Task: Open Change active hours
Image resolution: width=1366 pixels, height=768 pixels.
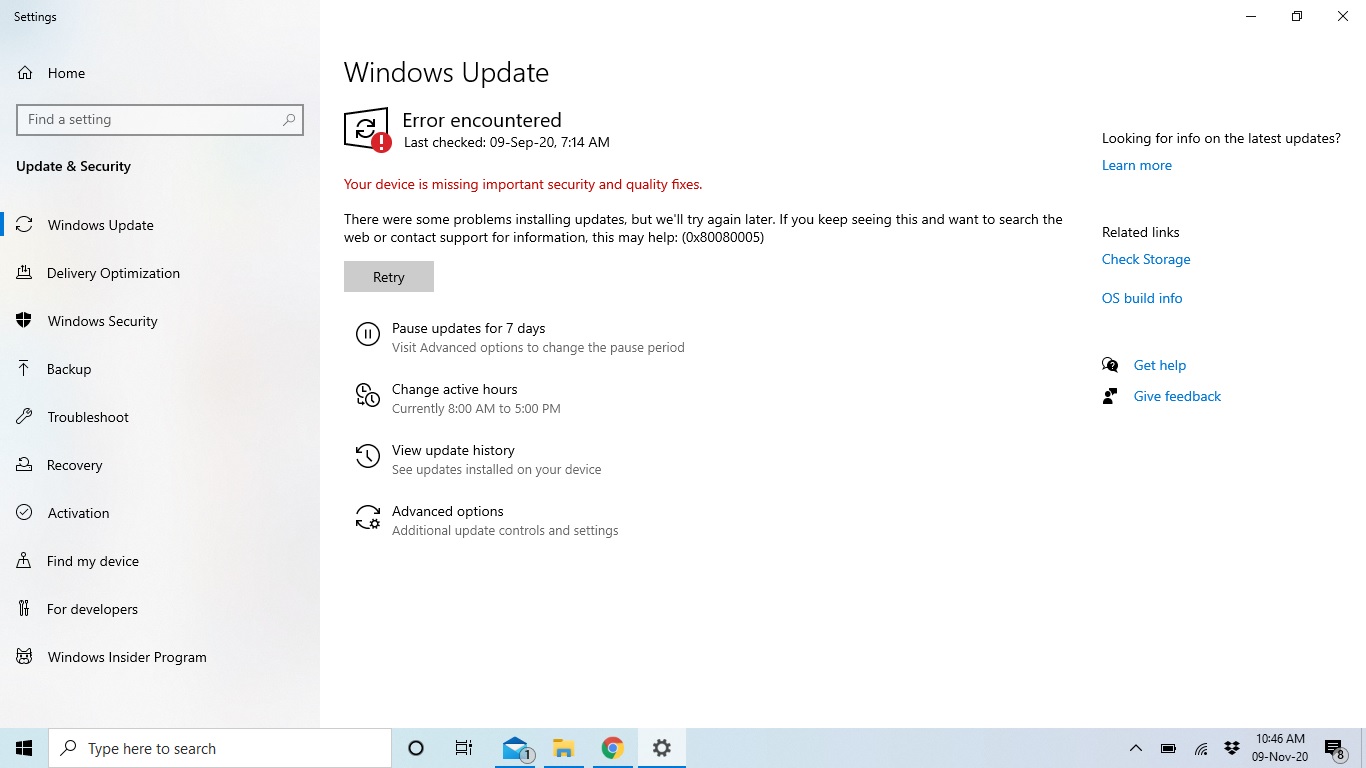Action: tap(455, 389)
